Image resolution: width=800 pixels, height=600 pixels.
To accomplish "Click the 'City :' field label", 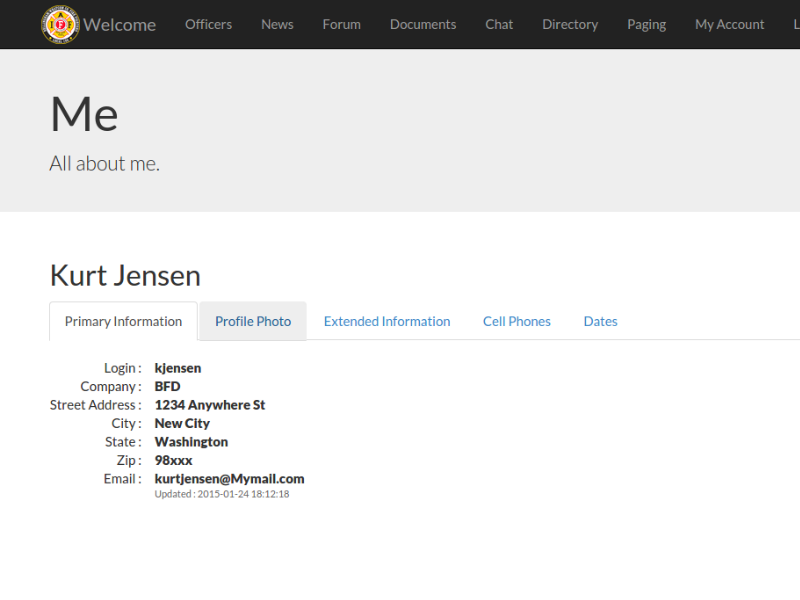I will click(127, 423).
